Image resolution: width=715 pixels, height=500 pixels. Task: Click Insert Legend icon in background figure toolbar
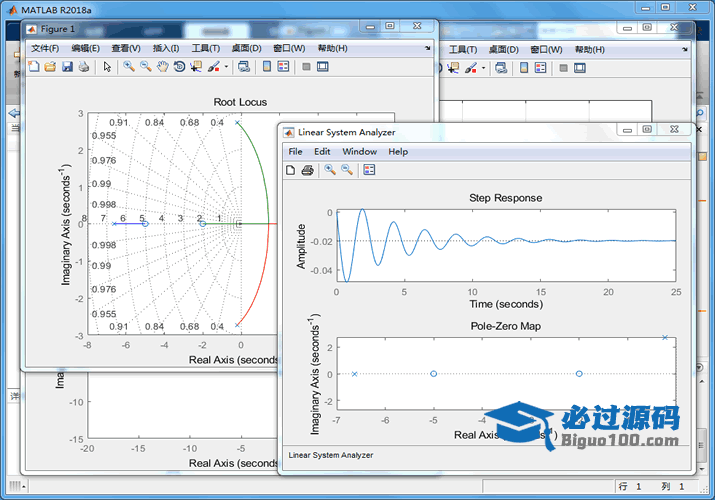pos(540,68)
